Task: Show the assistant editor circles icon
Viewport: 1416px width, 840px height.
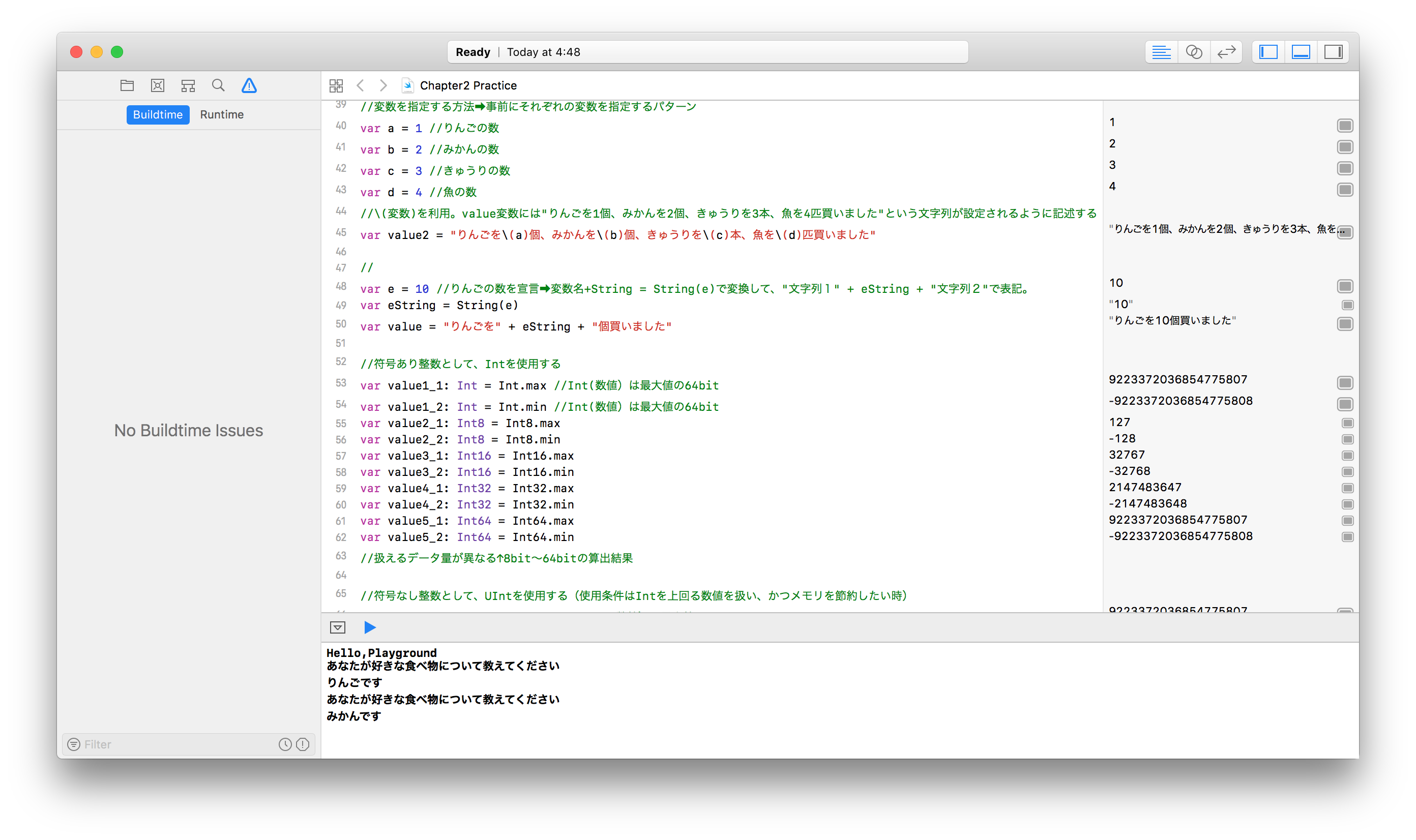Action: [1194, 52]
